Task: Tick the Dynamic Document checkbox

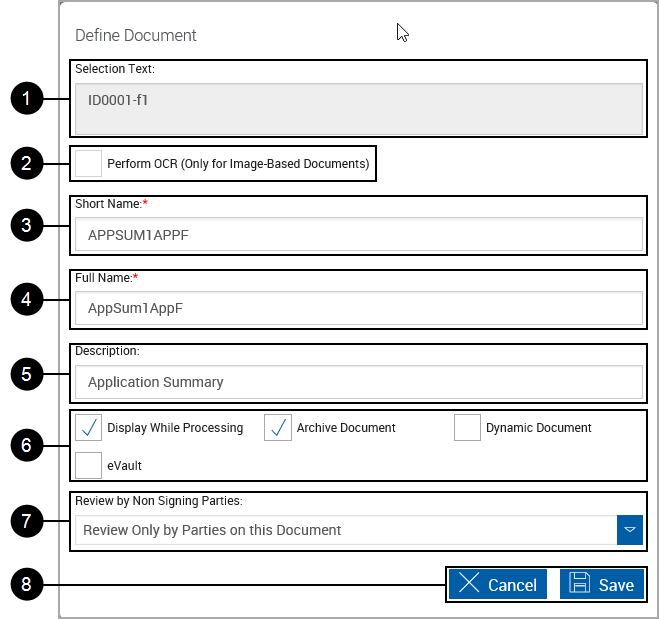Action: (467, 427)
